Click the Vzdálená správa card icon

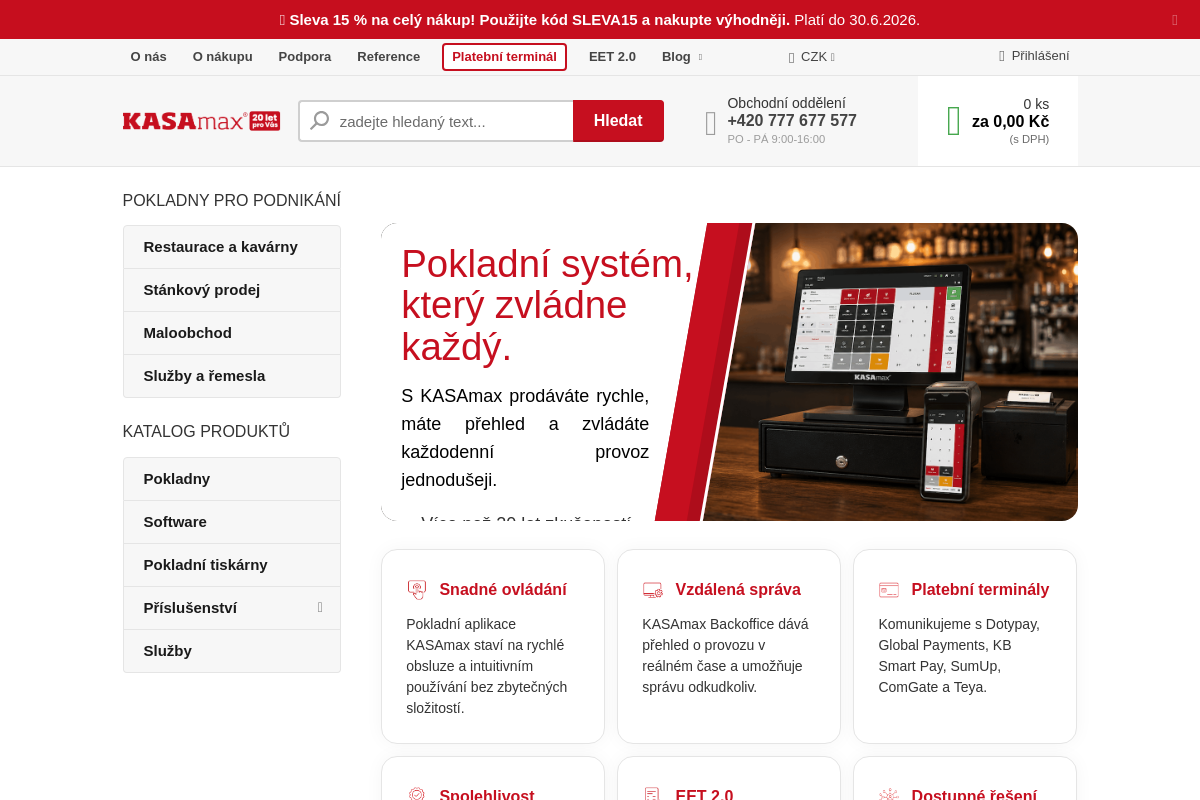[x=653, y=590]
